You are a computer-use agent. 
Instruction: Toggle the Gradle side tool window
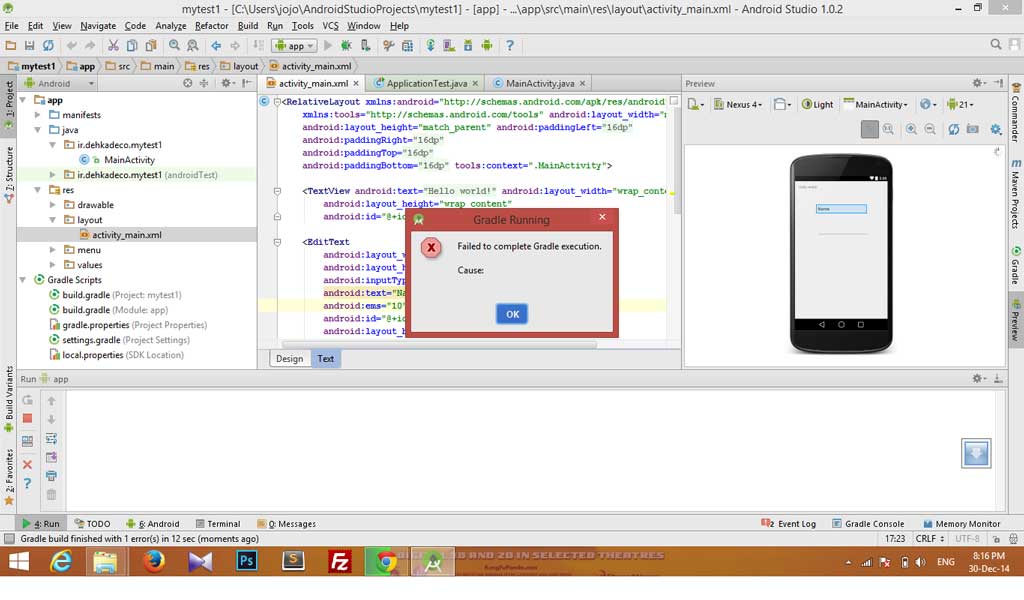click(x=1016, y=264)
